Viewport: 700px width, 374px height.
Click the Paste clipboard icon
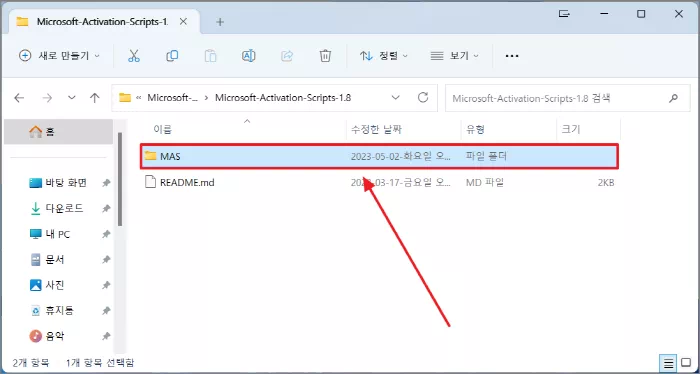pyautogui.click(x=210, y=56)
